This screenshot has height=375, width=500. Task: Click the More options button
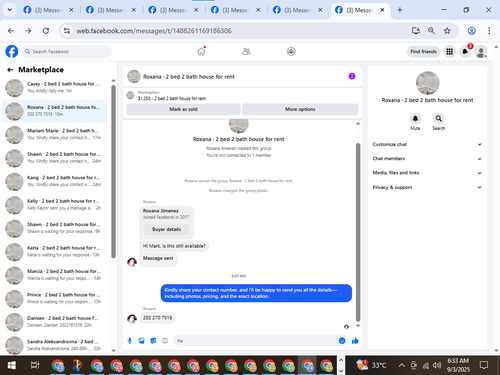(300, 109)
